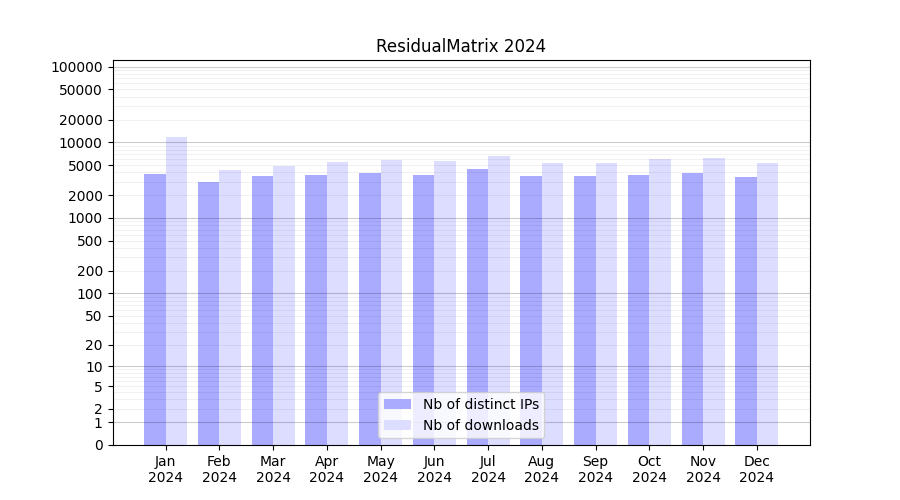Viewport: 900px width, 500px height.
Task: Click the tall Jan 2024 downloads bar
Action: 176,290
